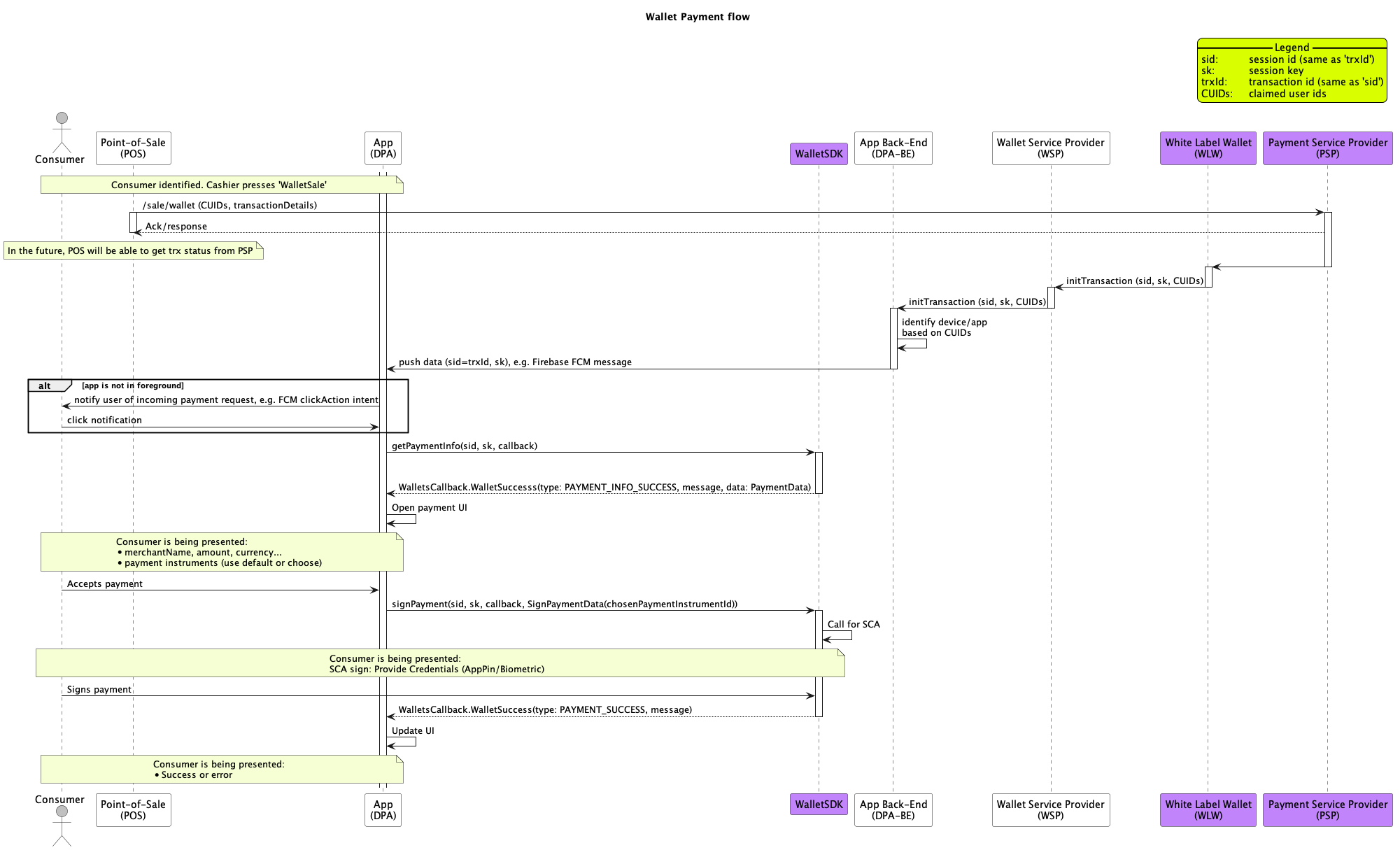The height and width of the screenshot is (850, 1400).
Task: Select the 'push data (sid=trxId, sk)' message label
Action: [515, 362]
